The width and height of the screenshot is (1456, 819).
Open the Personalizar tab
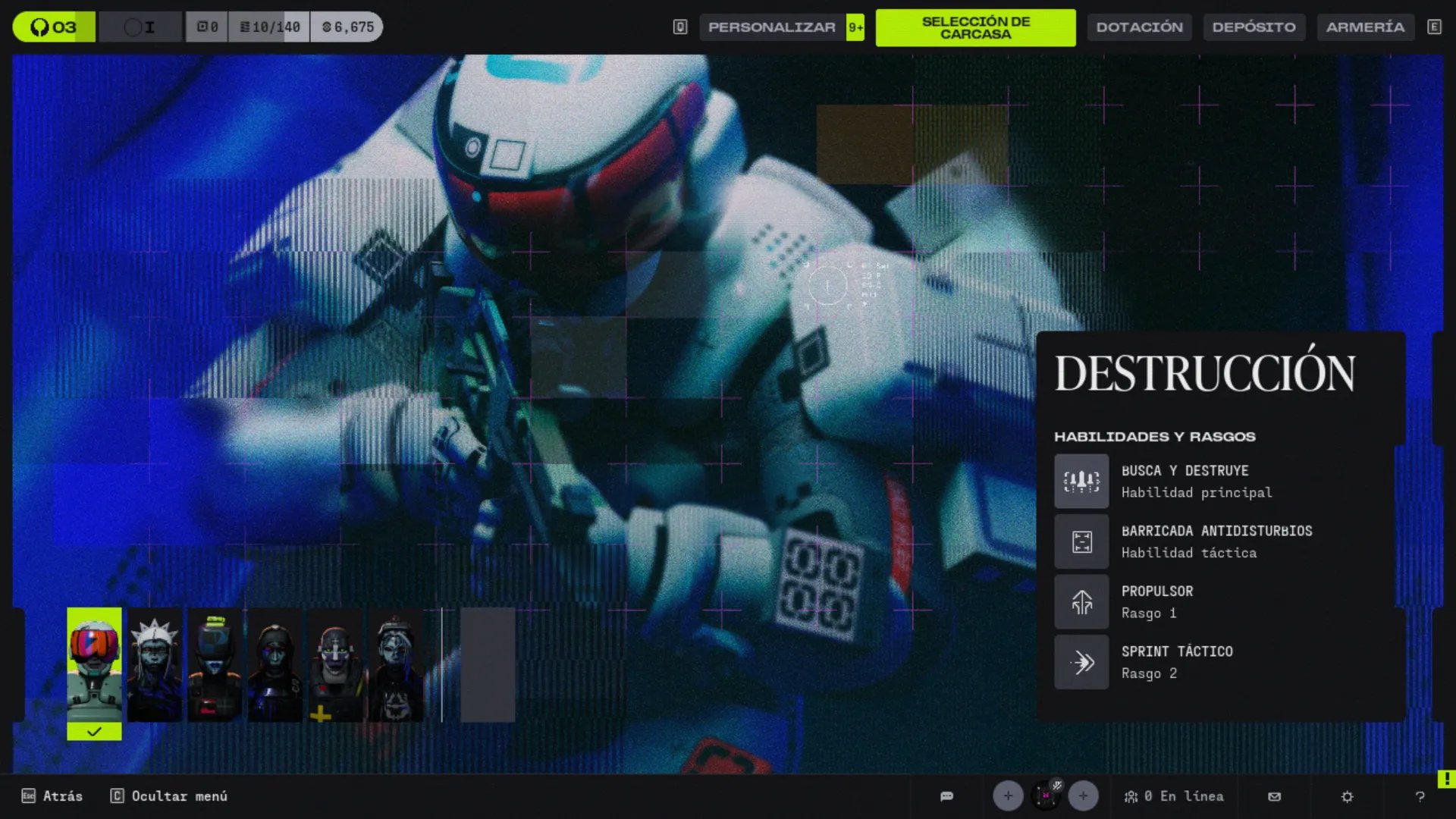coord(771,27)
